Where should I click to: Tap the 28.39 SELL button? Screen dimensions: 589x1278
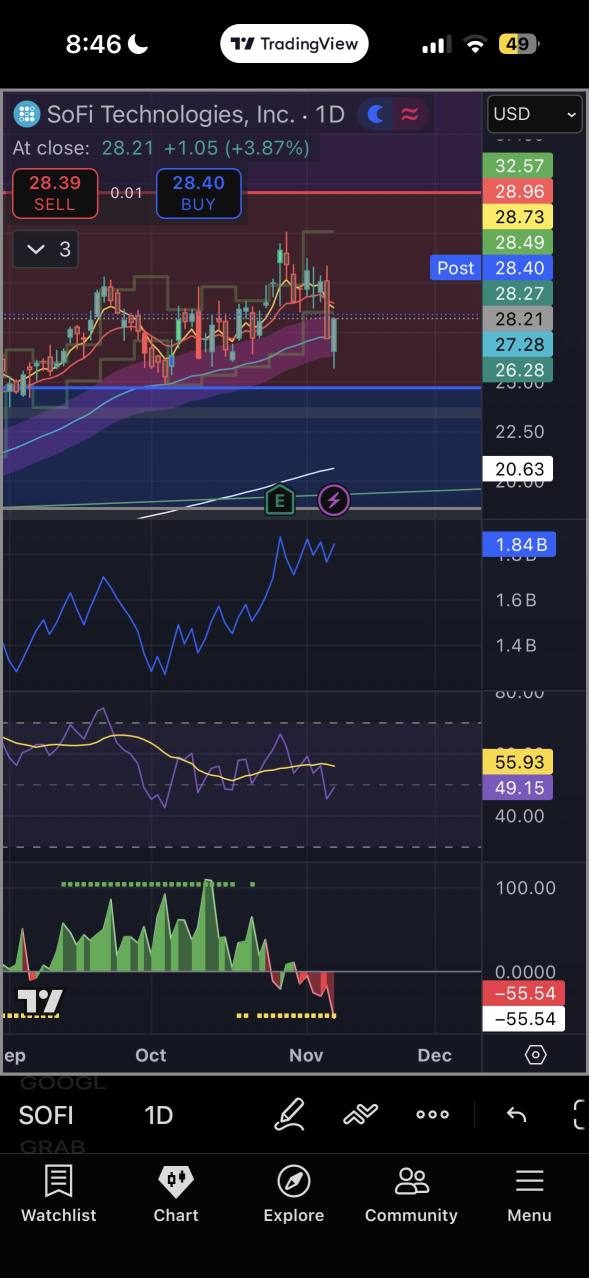pyautogui.click(x=55, y=193)
